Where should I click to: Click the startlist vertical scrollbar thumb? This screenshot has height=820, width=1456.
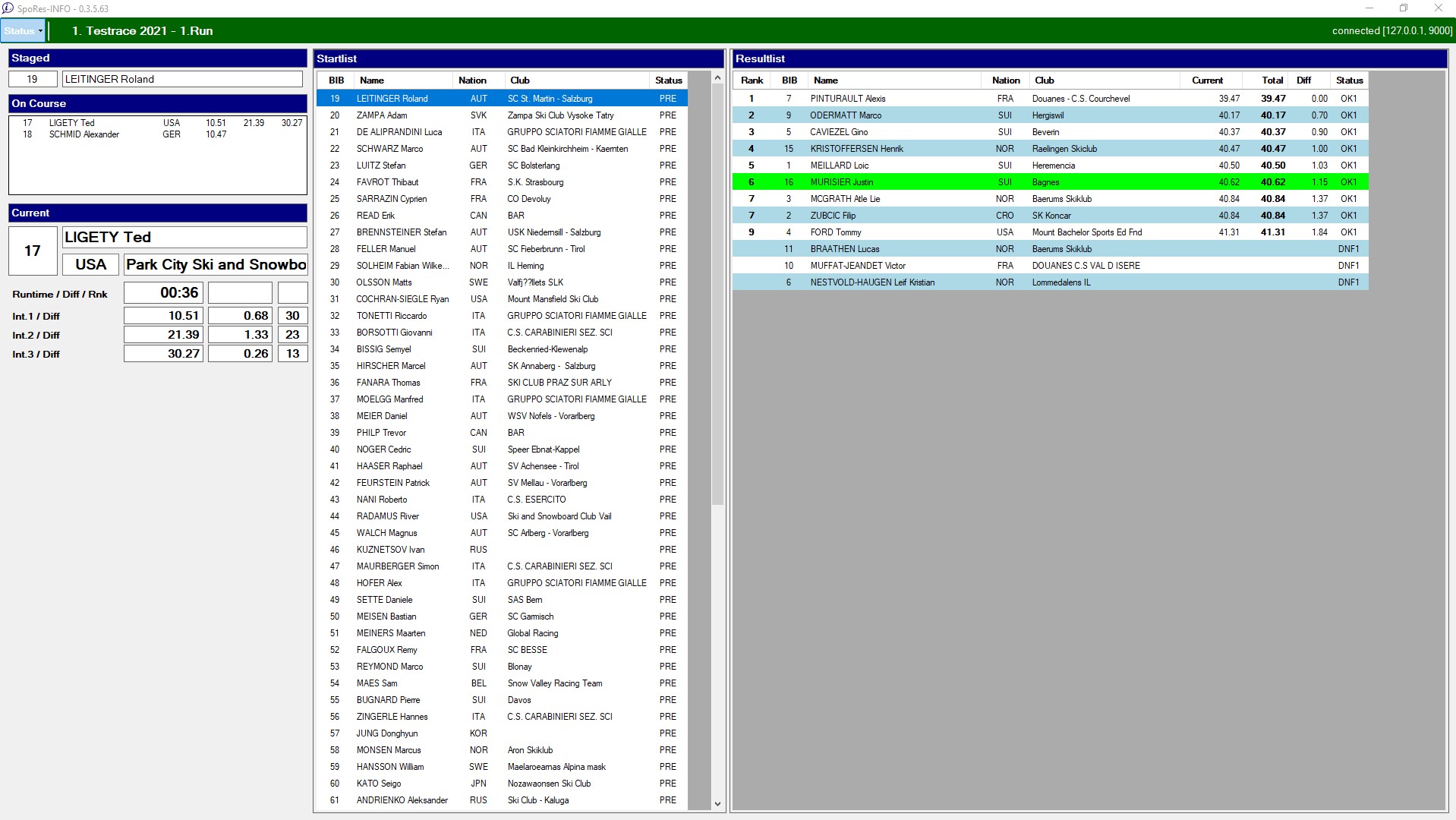point(717,295)
